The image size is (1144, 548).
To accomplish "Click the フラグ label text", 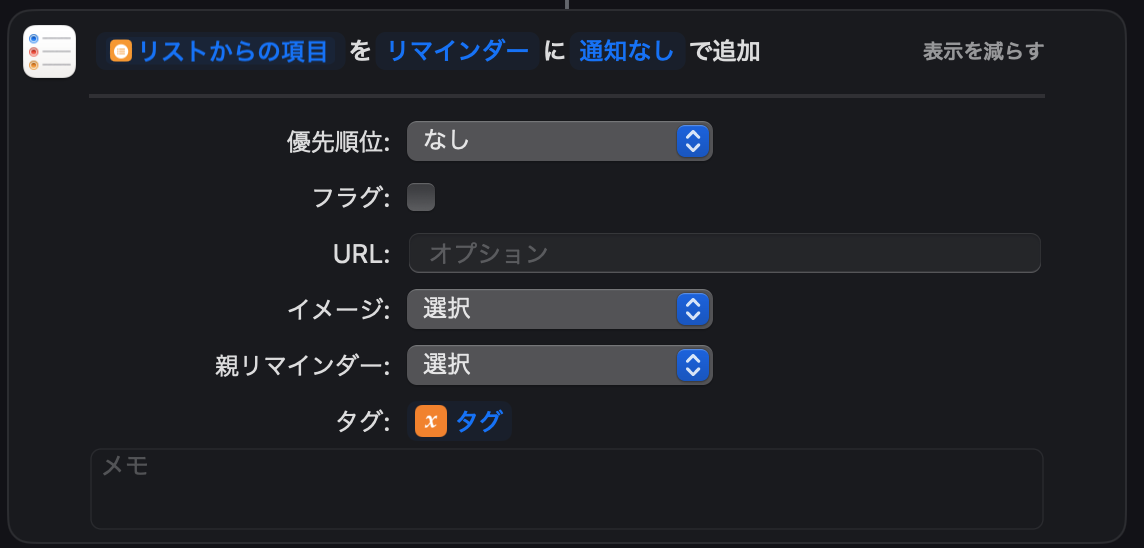I will click(351, 197).
